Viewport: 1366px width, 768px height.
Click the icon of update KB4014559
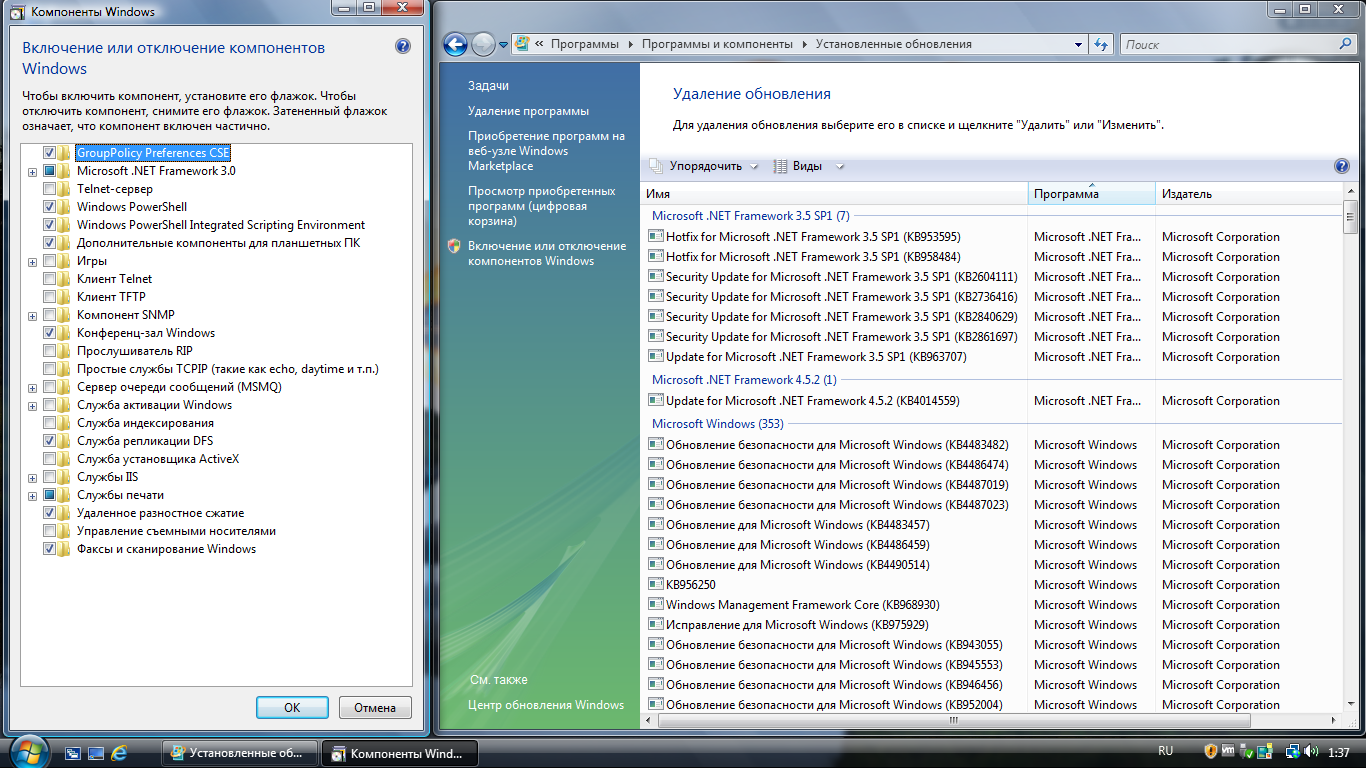(656, 401)
